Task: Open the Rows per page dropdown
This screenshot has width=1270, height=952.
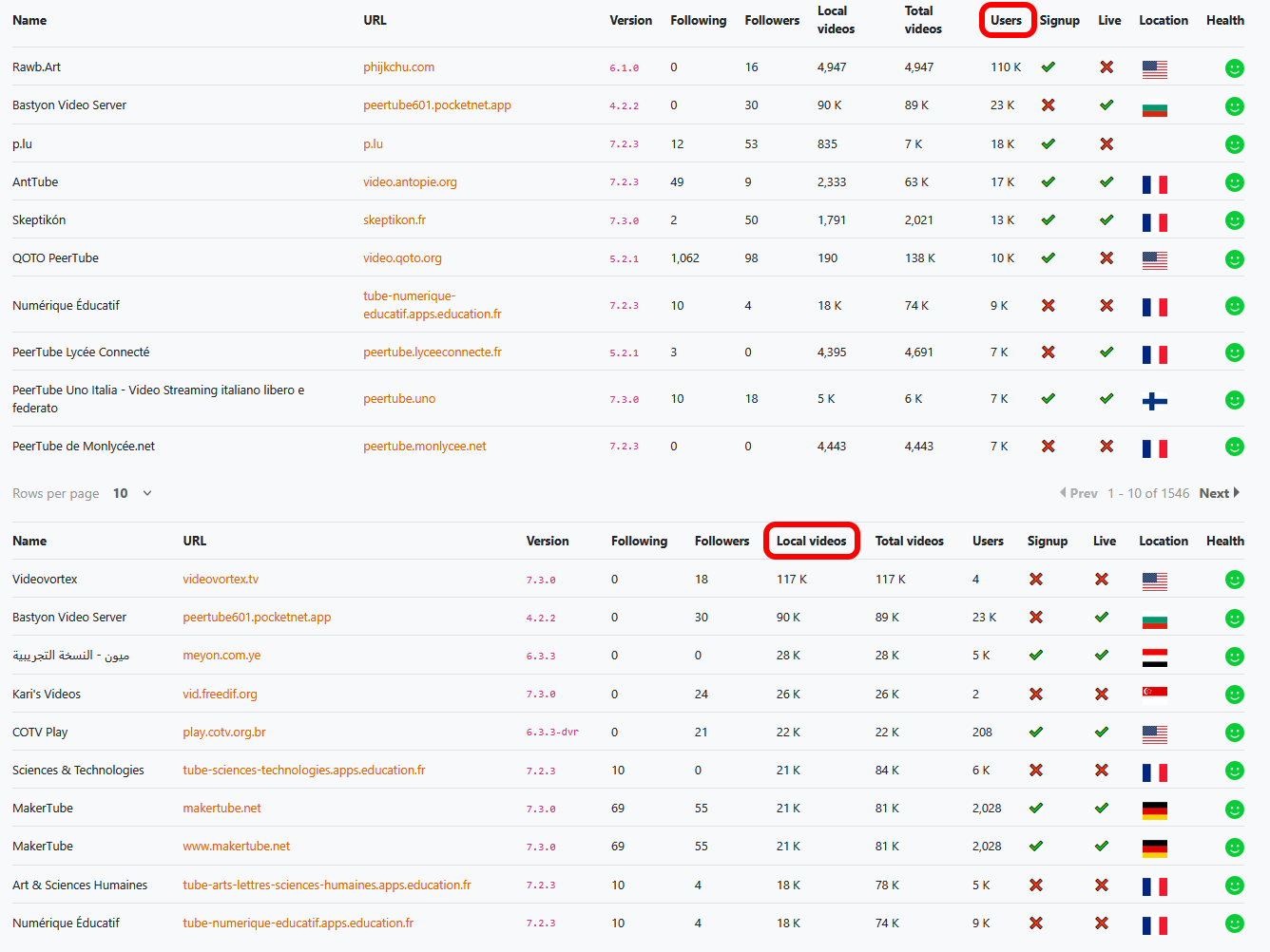Action: coord(133,493)
